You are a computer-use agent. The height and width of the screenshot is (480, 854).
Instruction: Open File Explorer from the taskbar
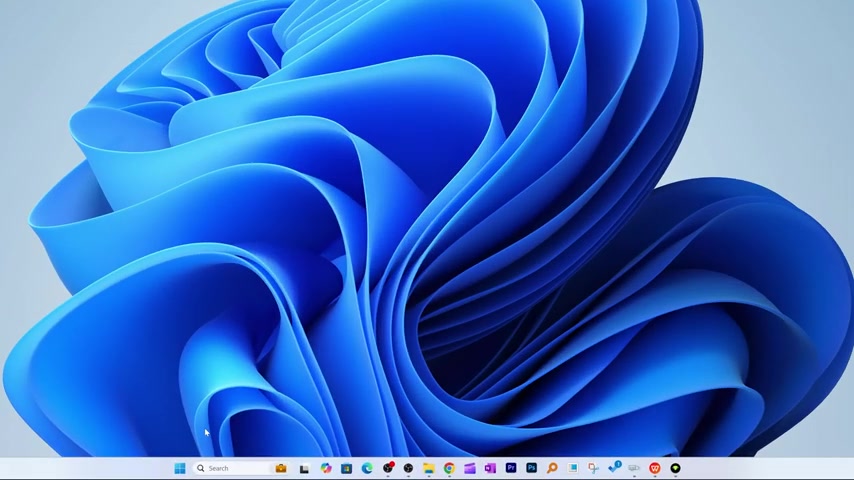tap(429, 468)
